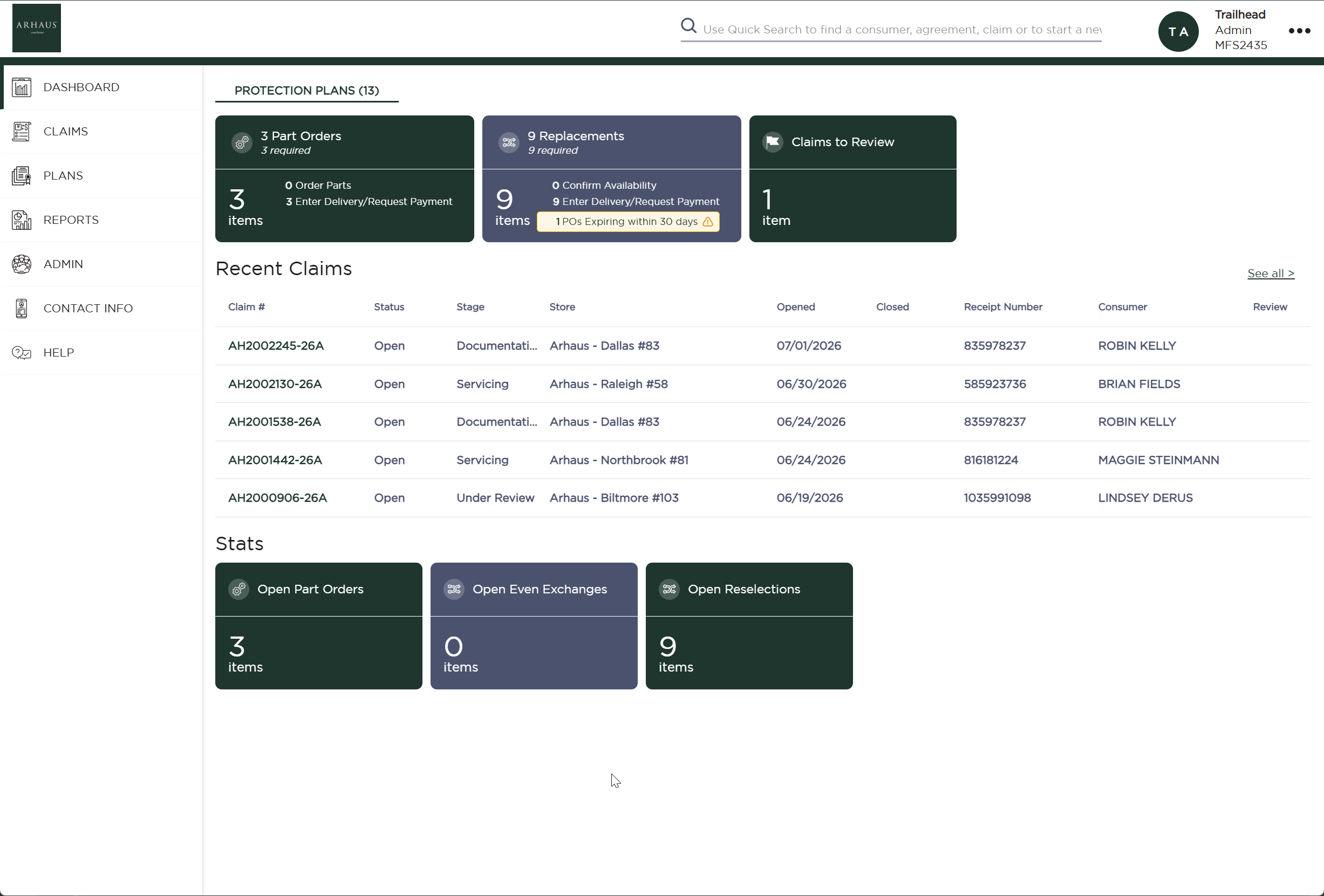The height and width of the screenshot is (896, 1324).
Task: Click See all recent claims link
Action: click(1271, 273)
